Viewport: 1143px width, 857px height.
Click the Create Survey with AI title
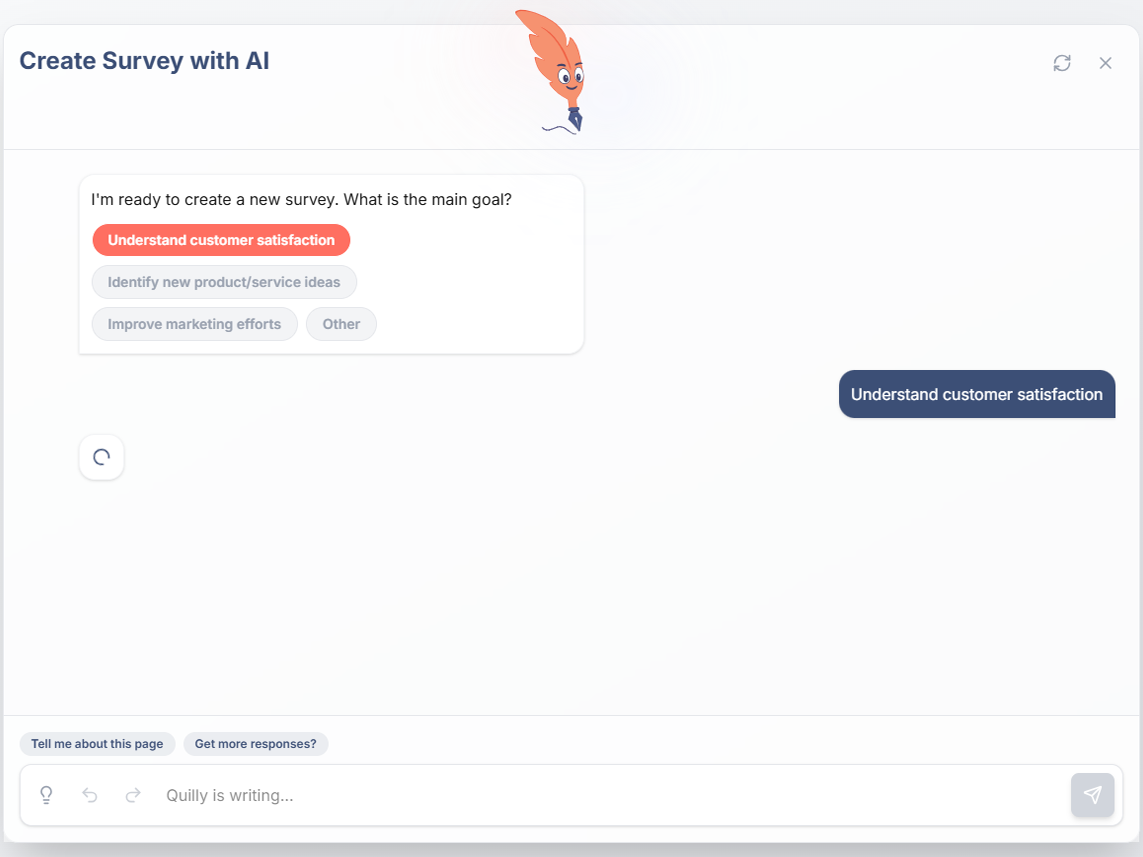coord(144,61)
